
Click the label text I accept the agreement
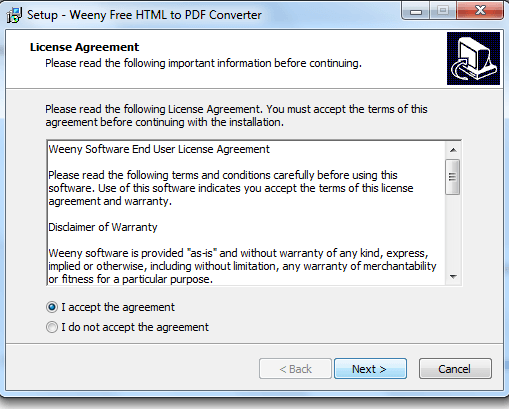tap(118, 307)
